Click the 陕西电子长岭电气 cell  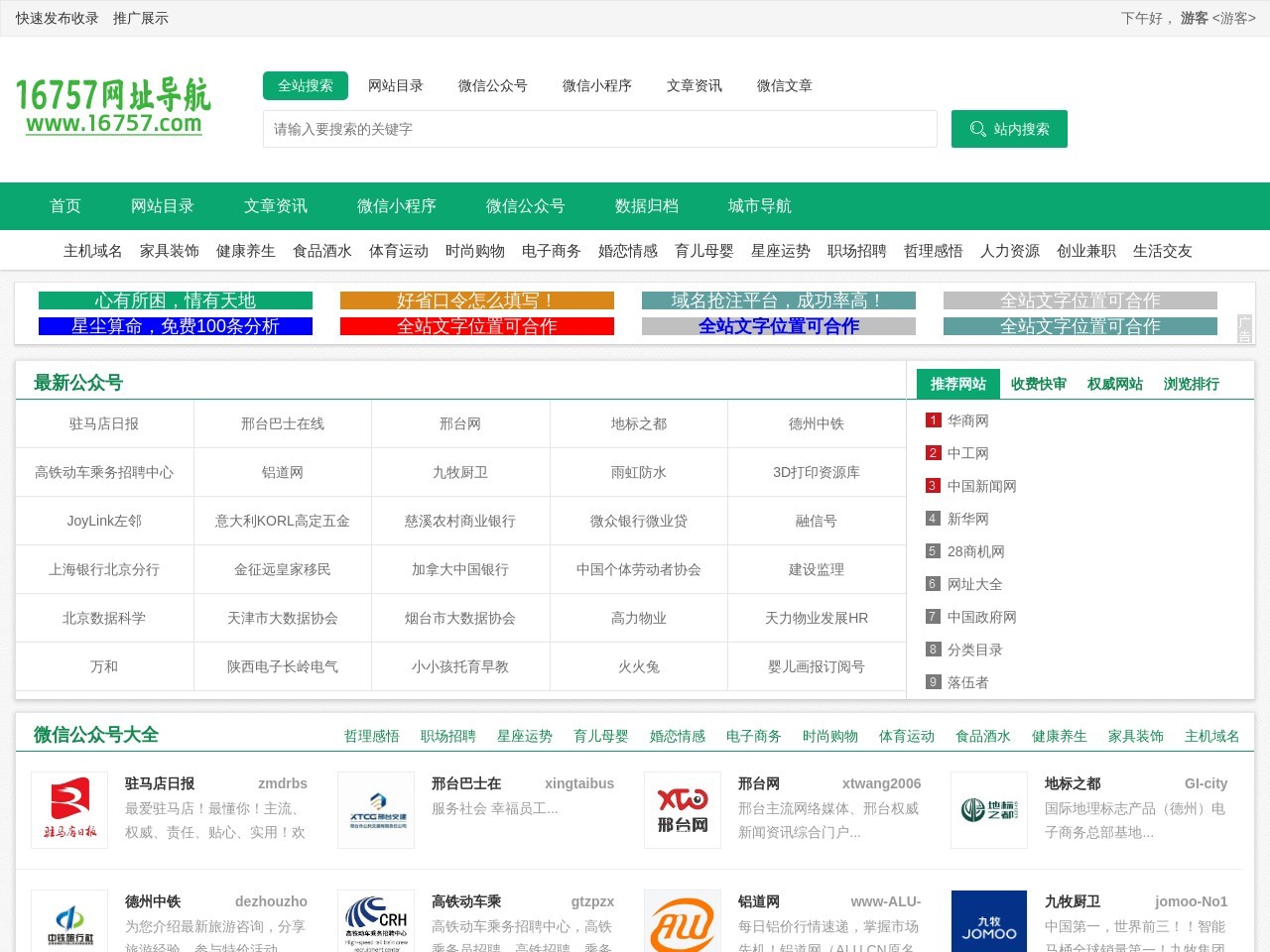coord(283,666)
